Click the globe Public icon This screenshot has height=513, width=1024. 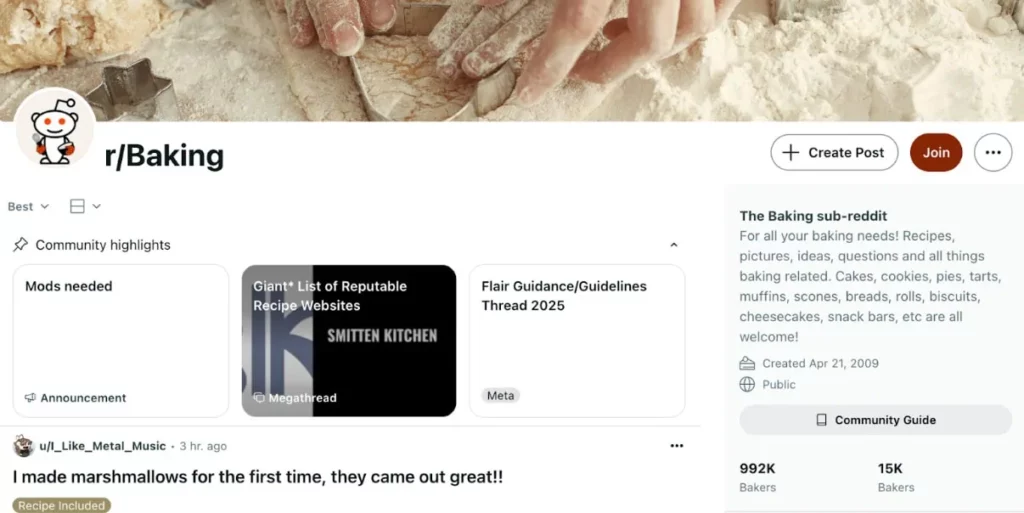[x=747, y=384]
